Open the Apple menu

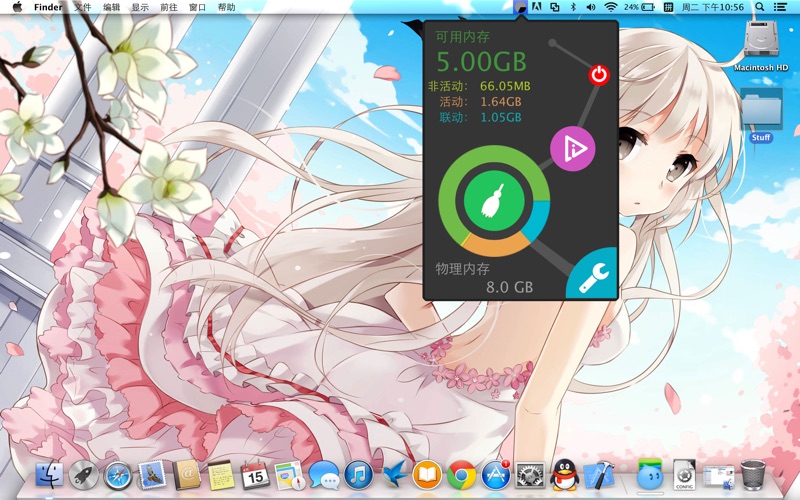click(x=17, y=7)
